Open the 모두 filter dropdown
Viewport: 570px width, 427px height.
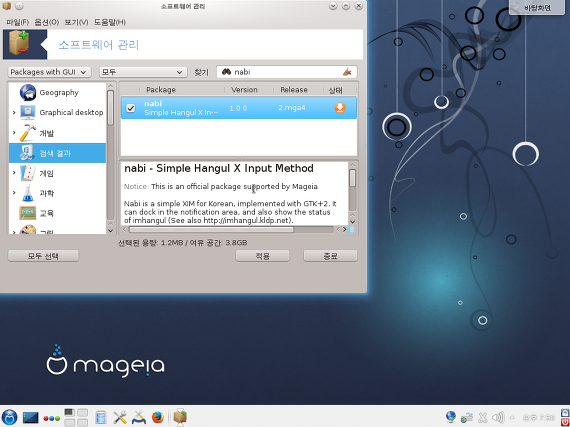(x=143, y=72)
